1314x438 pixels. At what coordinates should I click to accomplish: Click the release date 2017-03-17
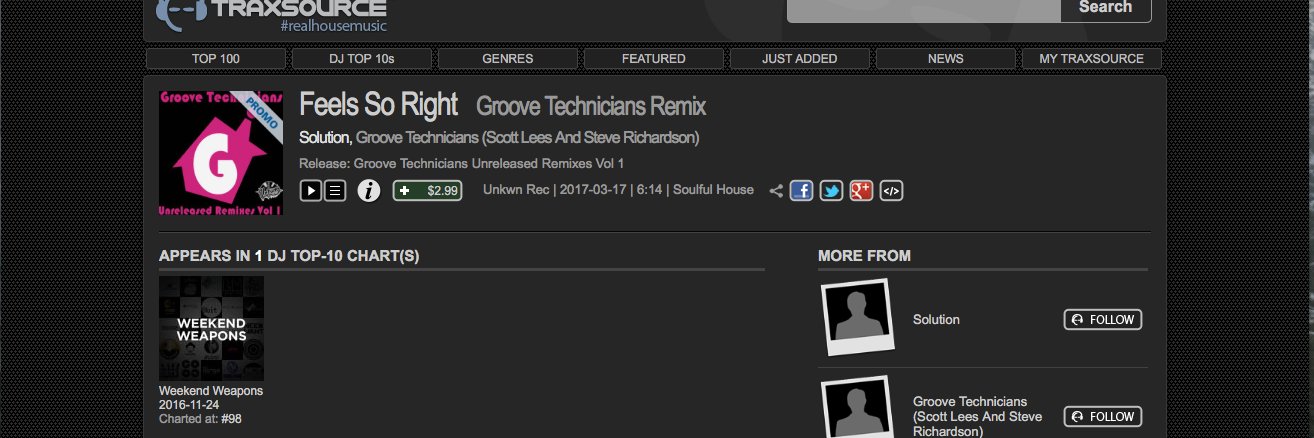(x=593, y=190)
